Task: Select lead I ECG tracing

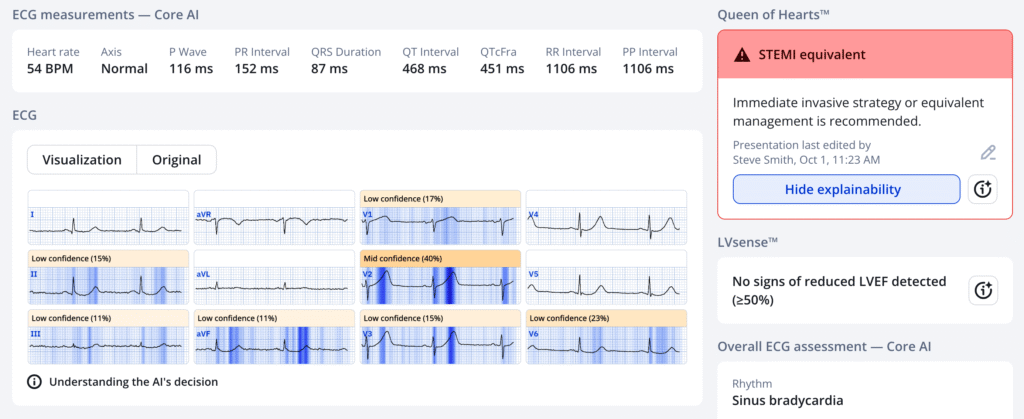Action: [x=107, y=222]
